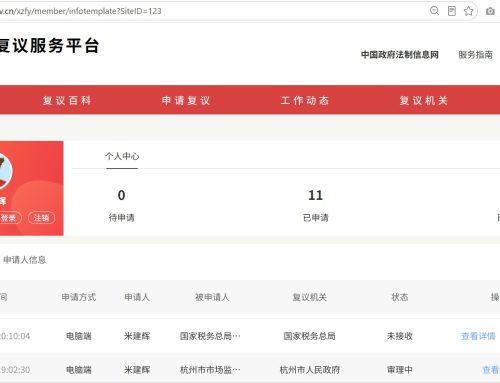Click 国家税务总局 review authority cell

point(309,336)
